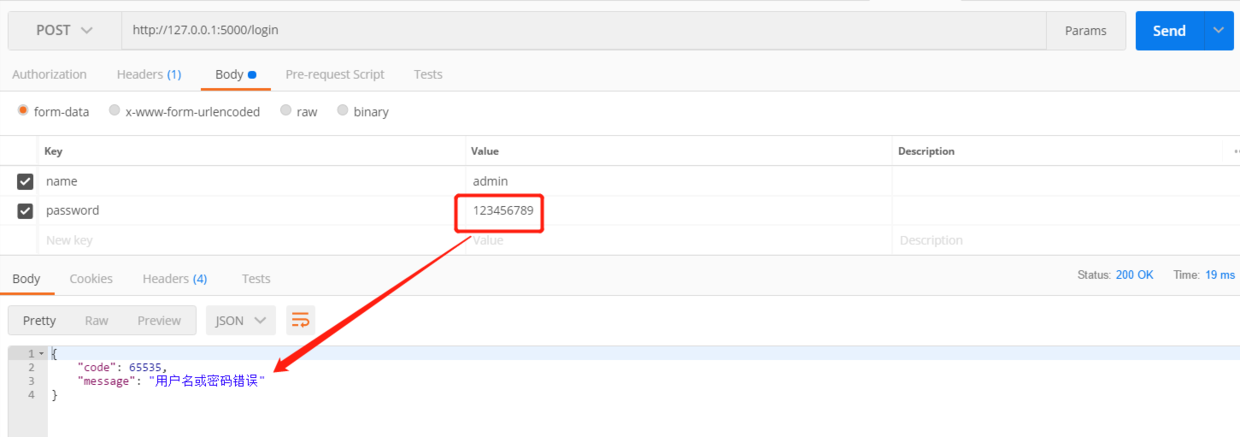Image resolution: width=1240 pixels, height=437 pixels.
Task: Click the request URL field with 127.0.0.1:5000/login
Action: pyautogui.click(x=584, y=31)
